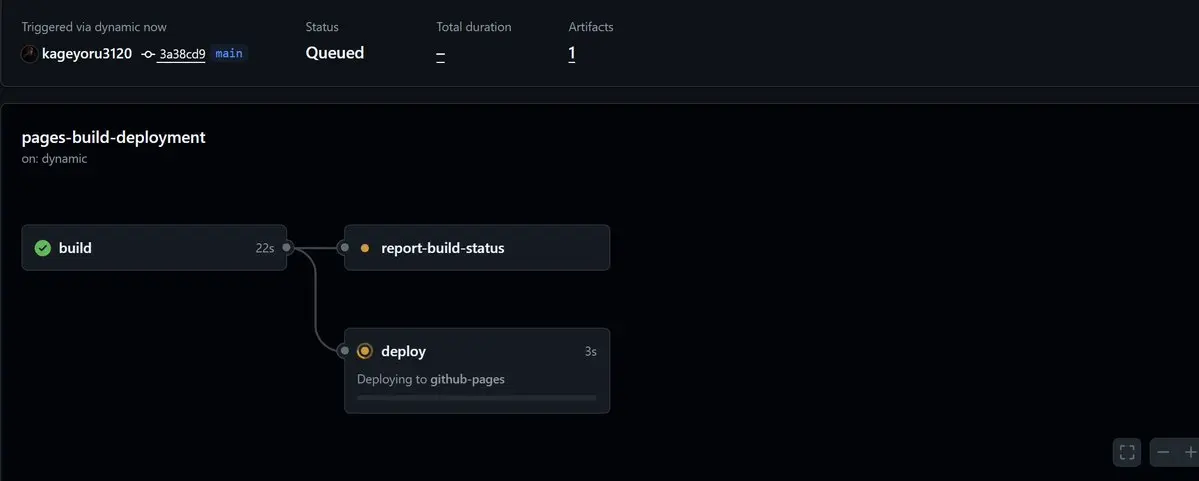Click the deploy progress bar
Image resolution: width=1199 pixels, height=481 pixels.
pos(476,398)
